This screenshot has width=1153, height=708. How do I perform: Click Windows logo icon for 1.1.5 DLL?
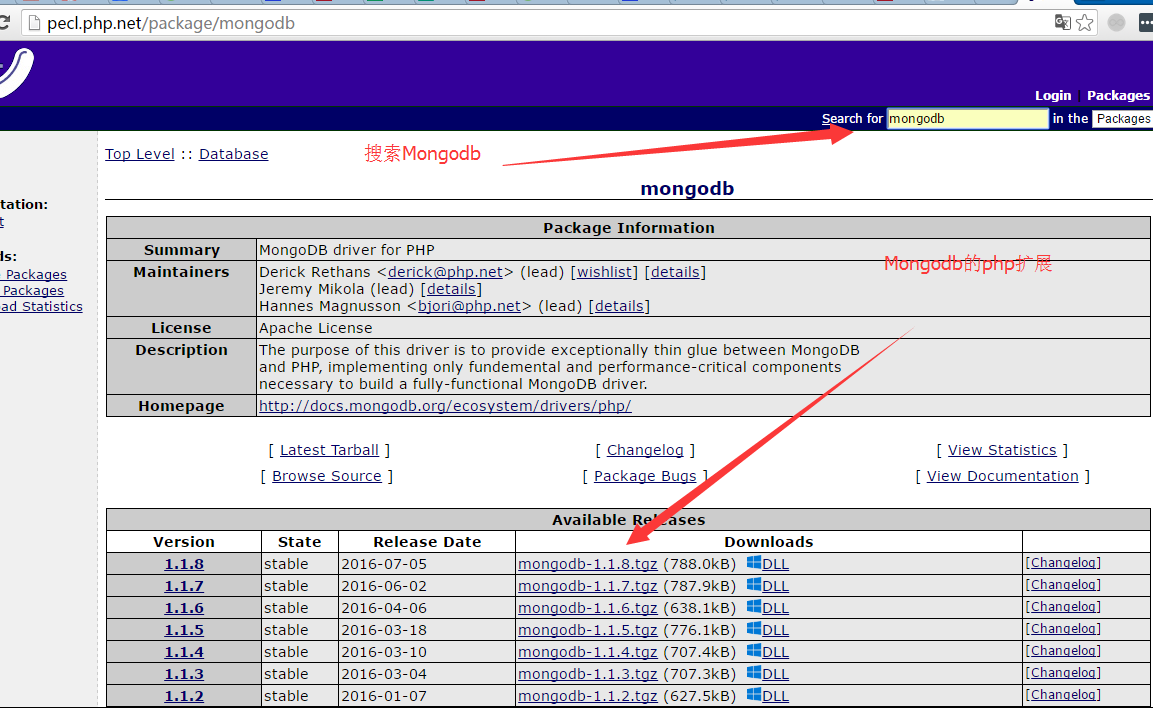point(754,629)
